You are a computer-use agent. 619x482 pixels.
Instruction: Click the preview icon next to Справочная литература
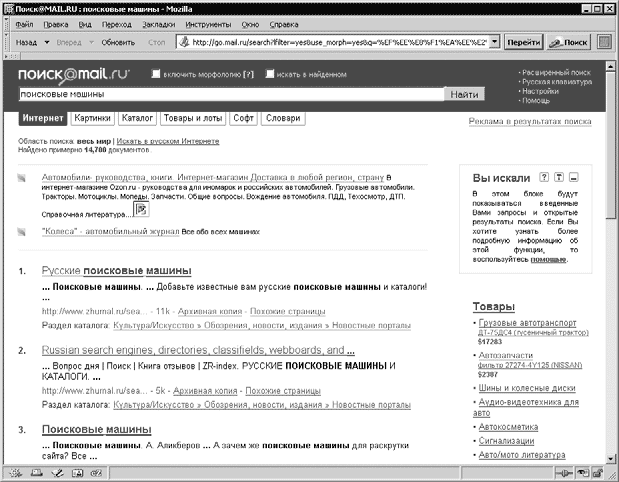[x=141, y=209]
